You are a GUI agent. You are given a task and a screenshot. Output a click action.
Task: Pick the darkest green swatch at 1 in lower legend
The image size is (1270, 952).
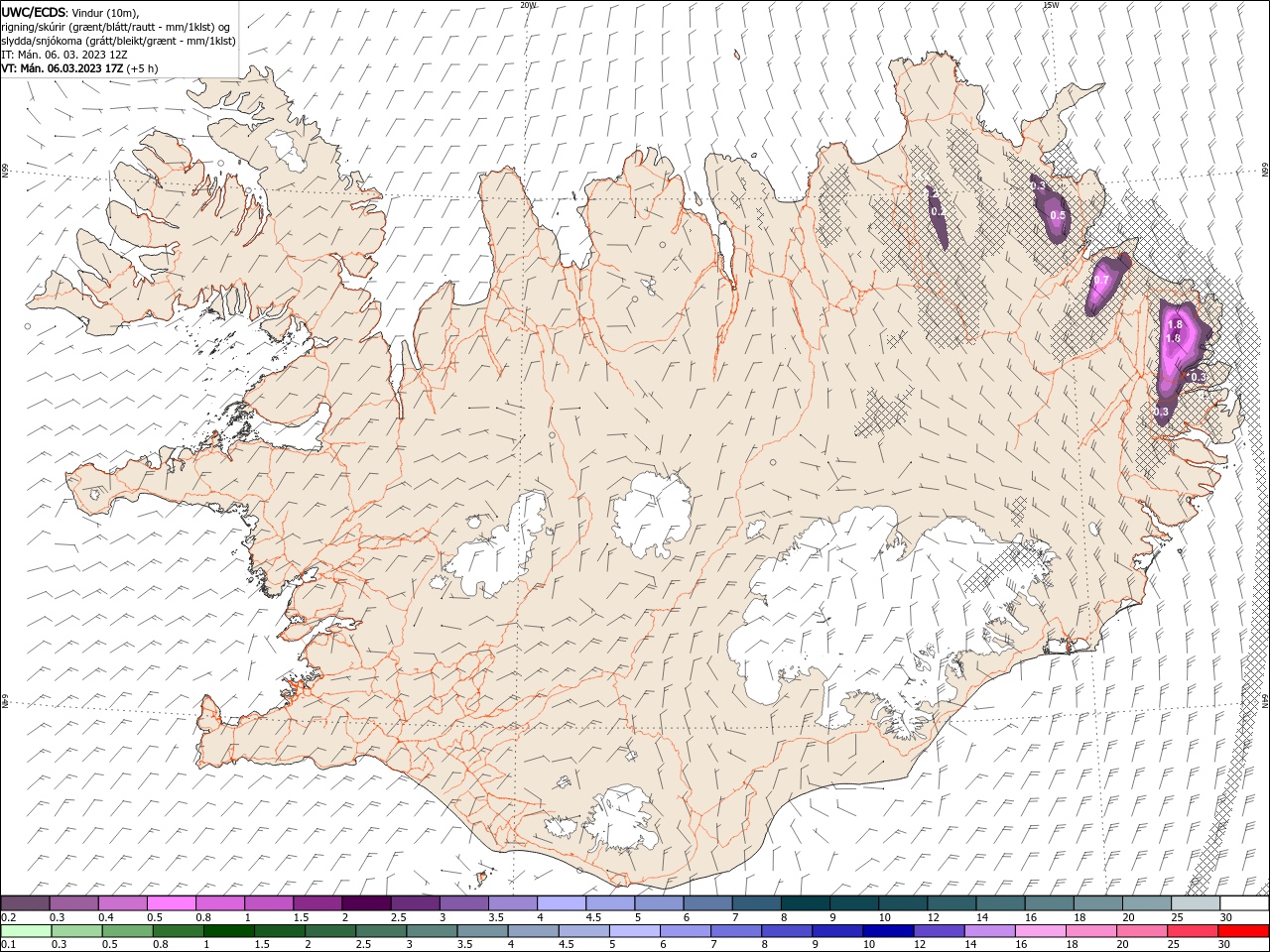[229, 931]
